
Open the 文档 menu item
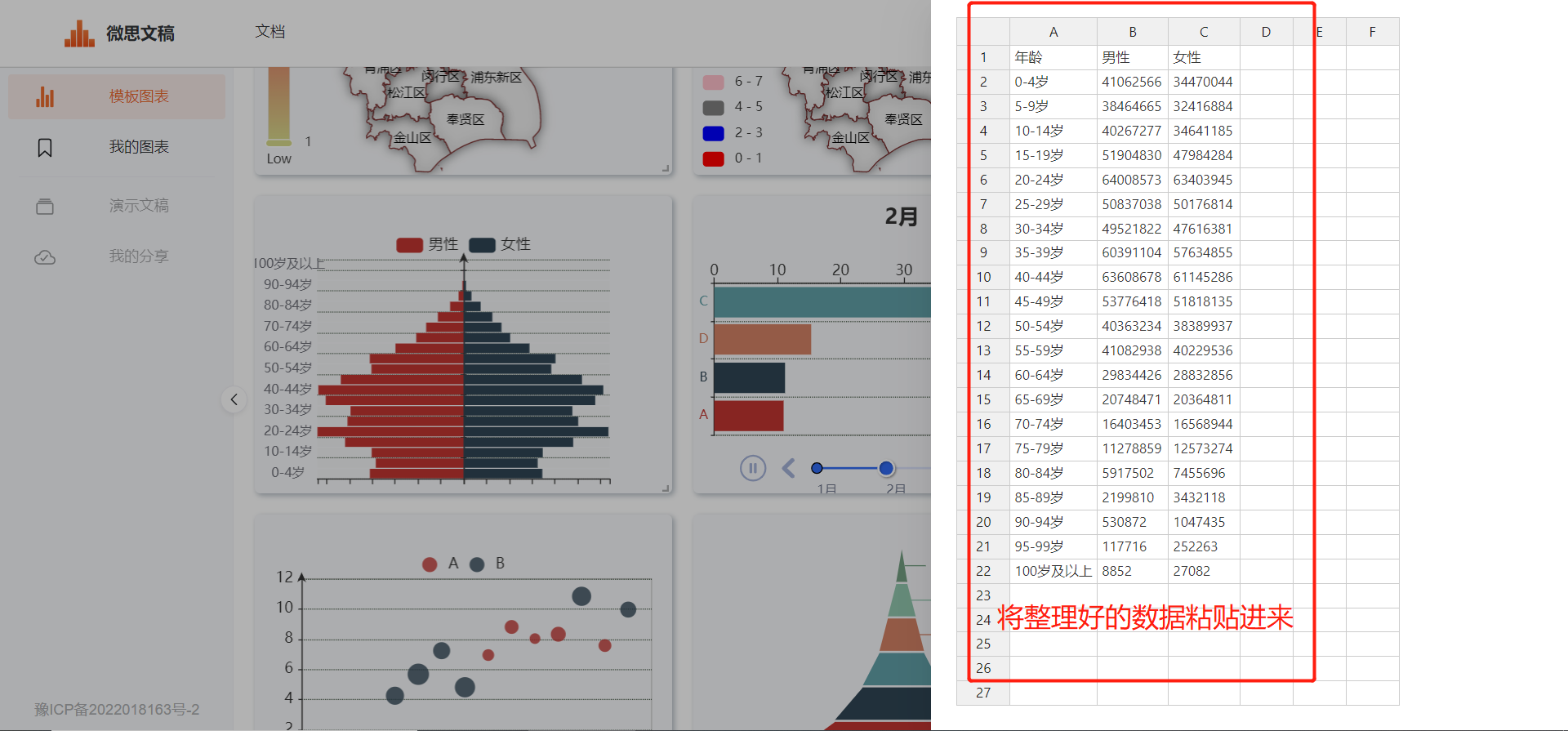[x=270, y=32]
